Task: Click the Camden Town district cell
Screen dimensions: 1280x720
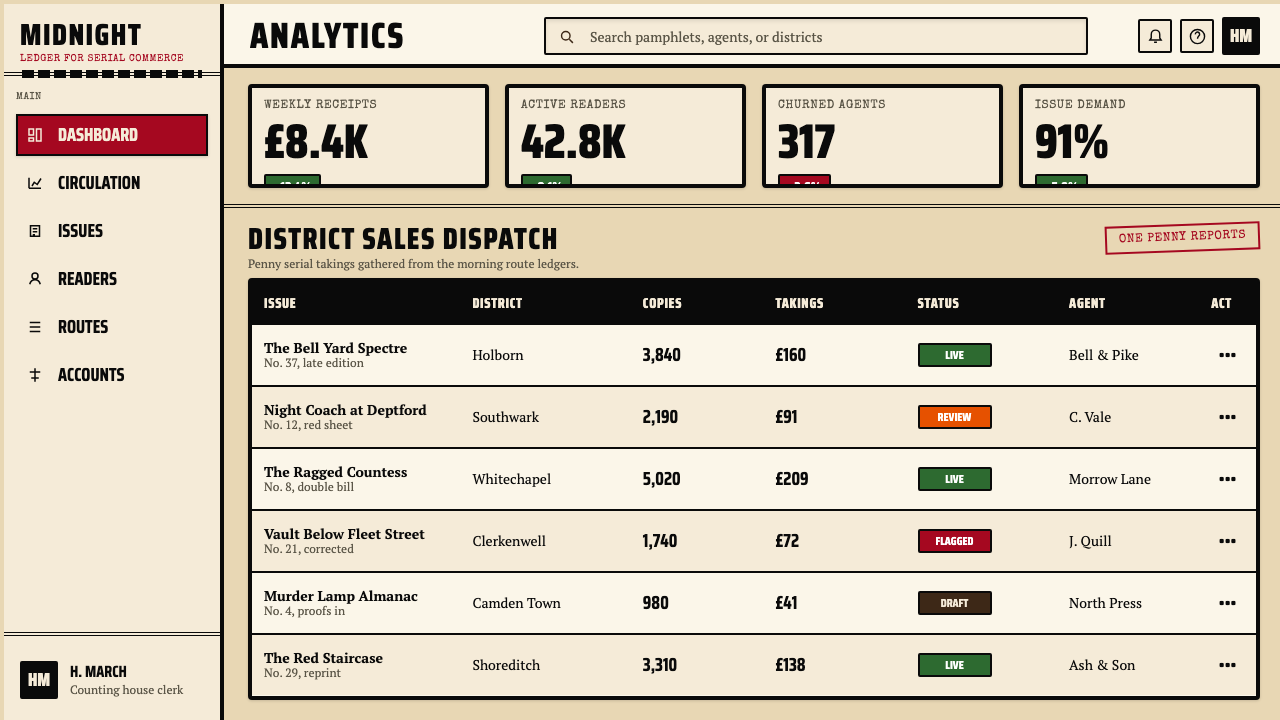Action: point(516,603)
